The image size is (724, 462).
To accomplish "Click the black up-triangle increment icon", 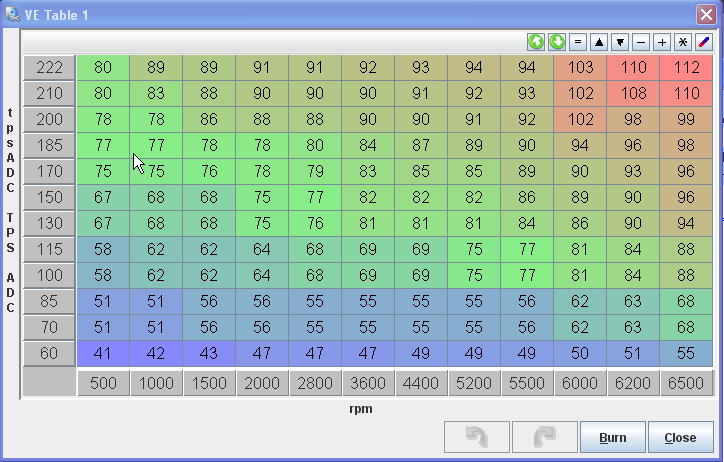I will pyautogui.click(x=599, y=42).
